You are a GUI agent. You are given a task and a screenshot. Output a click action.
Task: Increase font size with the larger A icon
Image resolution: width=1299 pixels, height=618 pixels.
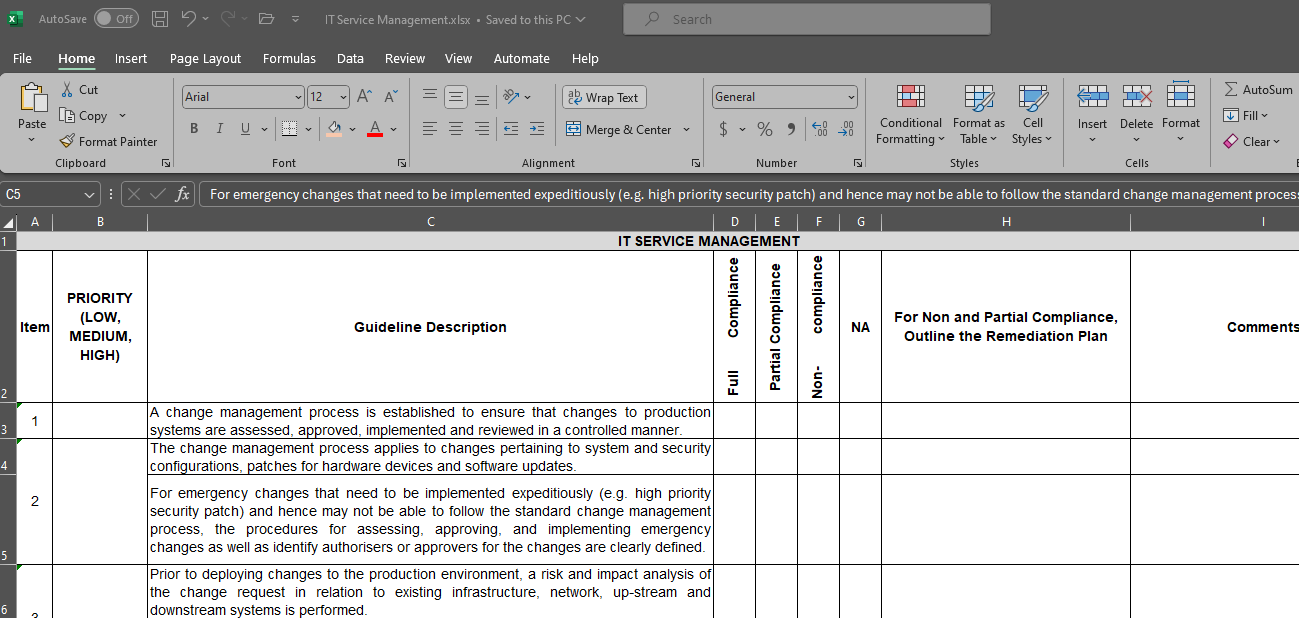click(x=365, y=97)
